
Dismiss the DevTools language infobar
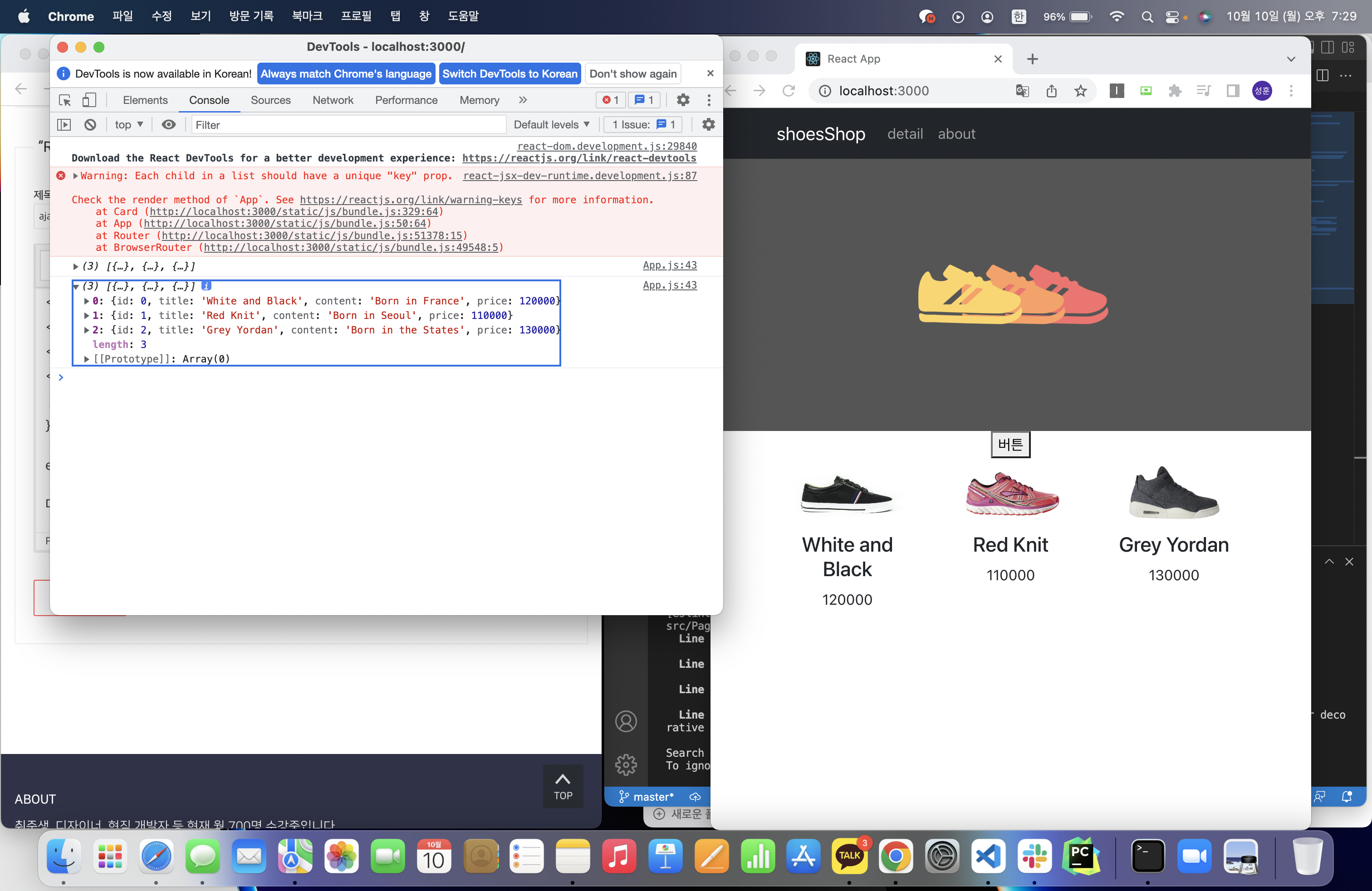(710, 73)
